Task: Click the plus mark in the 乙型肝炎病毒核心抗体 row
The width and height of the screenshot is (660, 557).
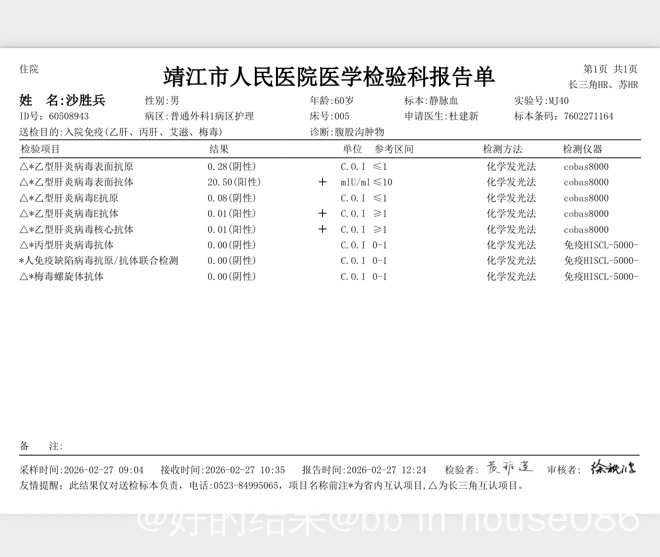Action: (x=322, y=229)
